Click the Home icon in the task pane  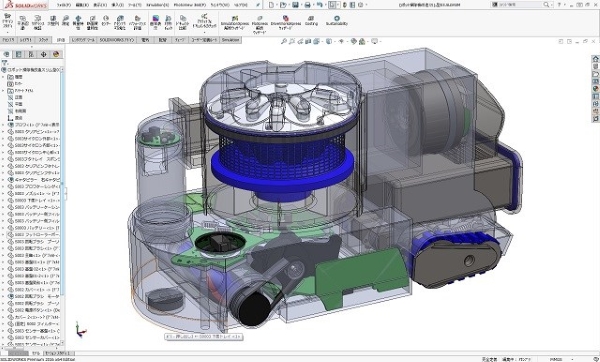click(x=595, y=59)
